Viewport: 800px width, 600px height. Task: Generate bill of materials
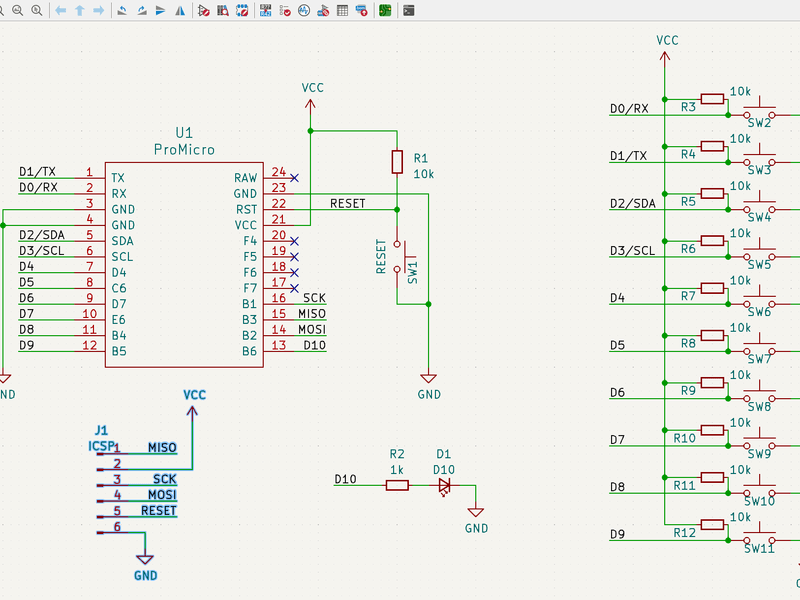click(x=361, y=11)
